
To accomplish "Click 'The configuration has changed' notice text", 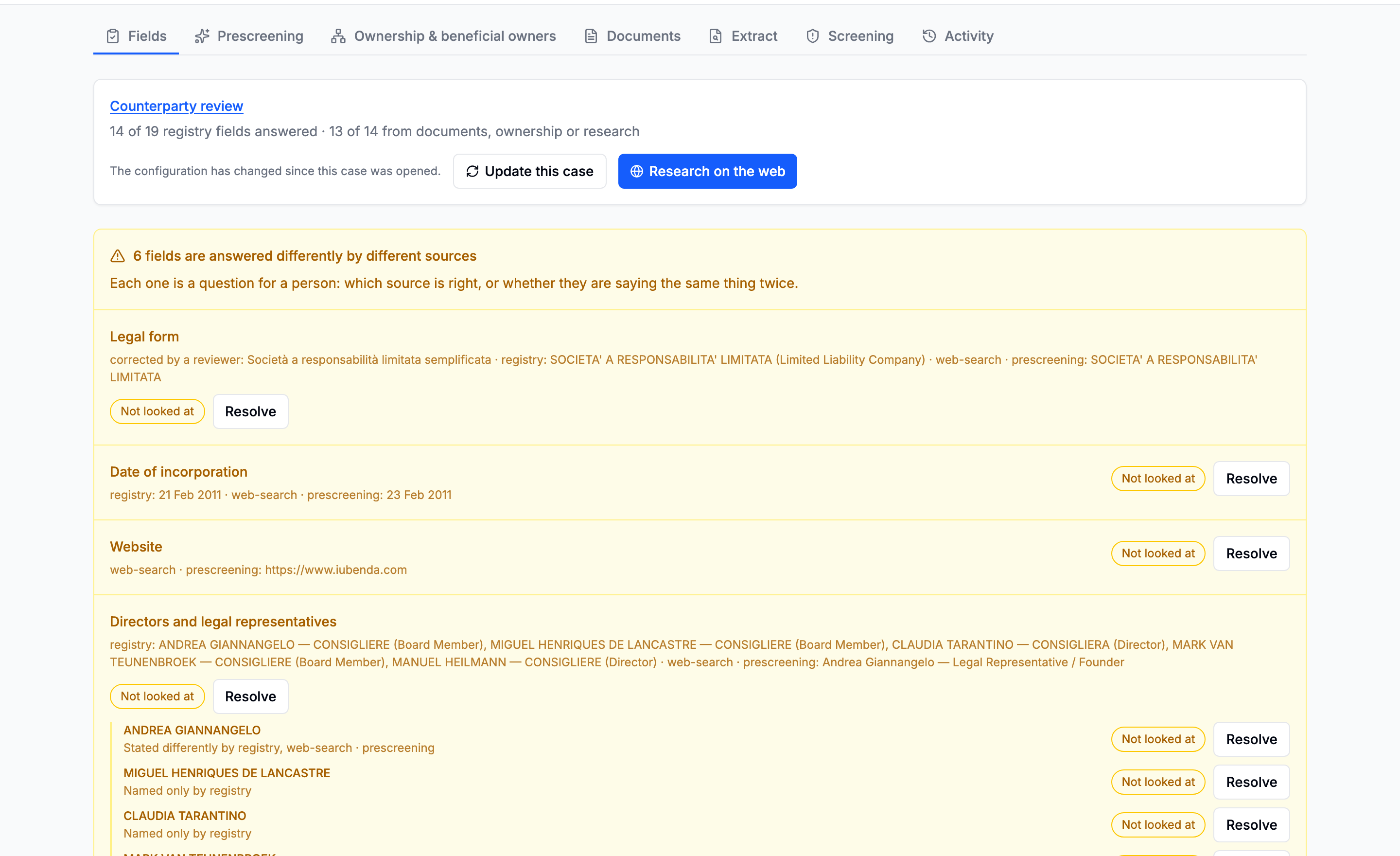I will click(275, 171).
